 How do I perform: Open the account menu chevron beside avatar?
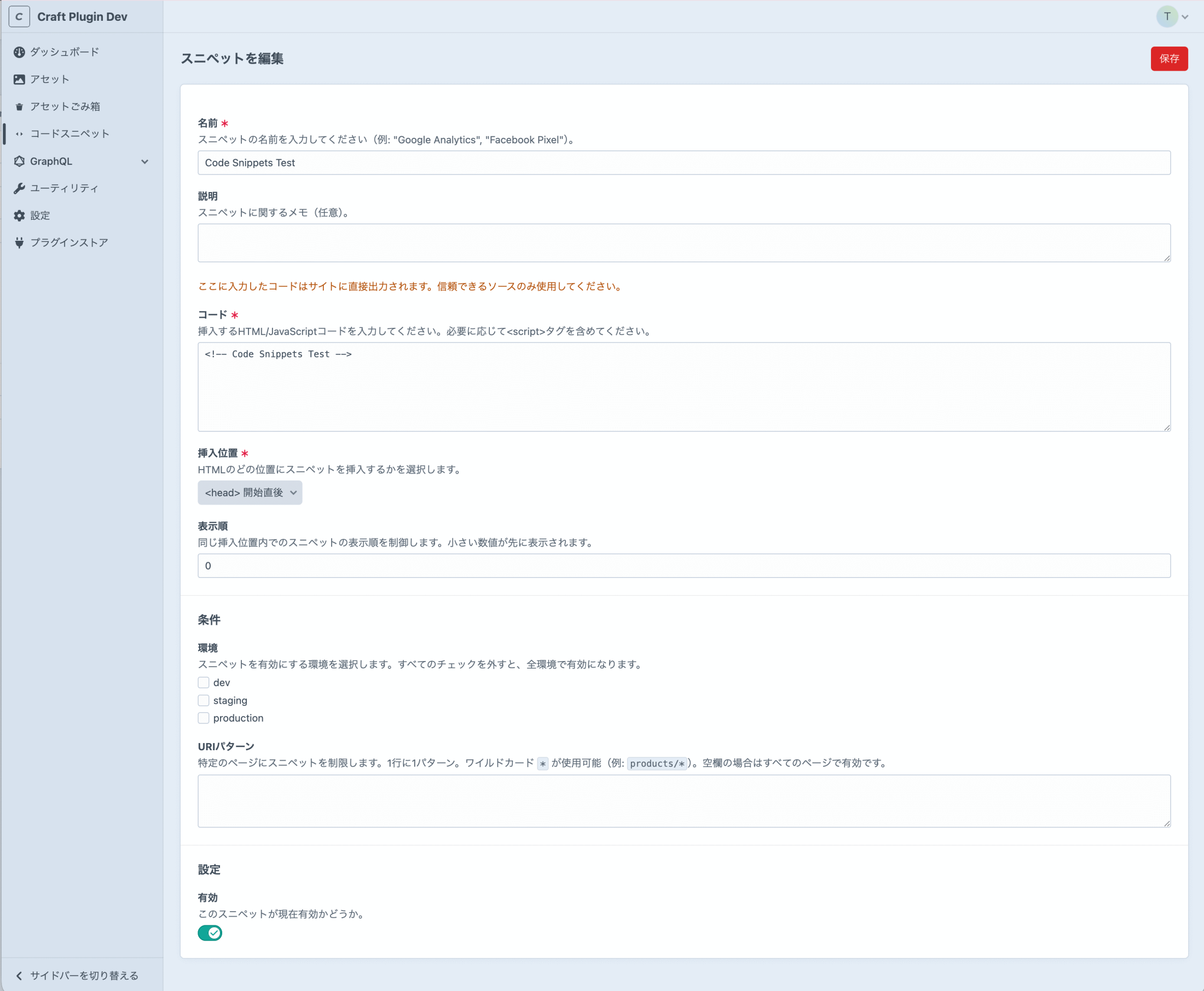[1185, 17]
